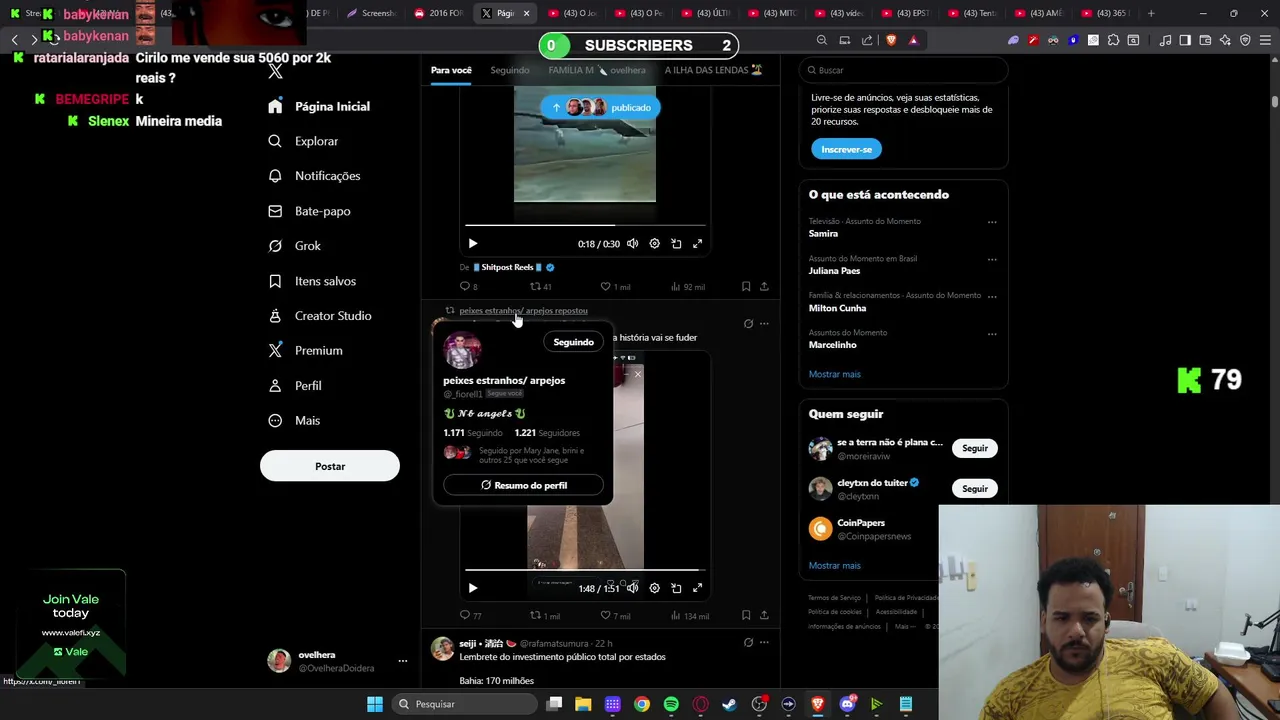
Task: Focus the Buscar search field
Action: pos(904,70)
